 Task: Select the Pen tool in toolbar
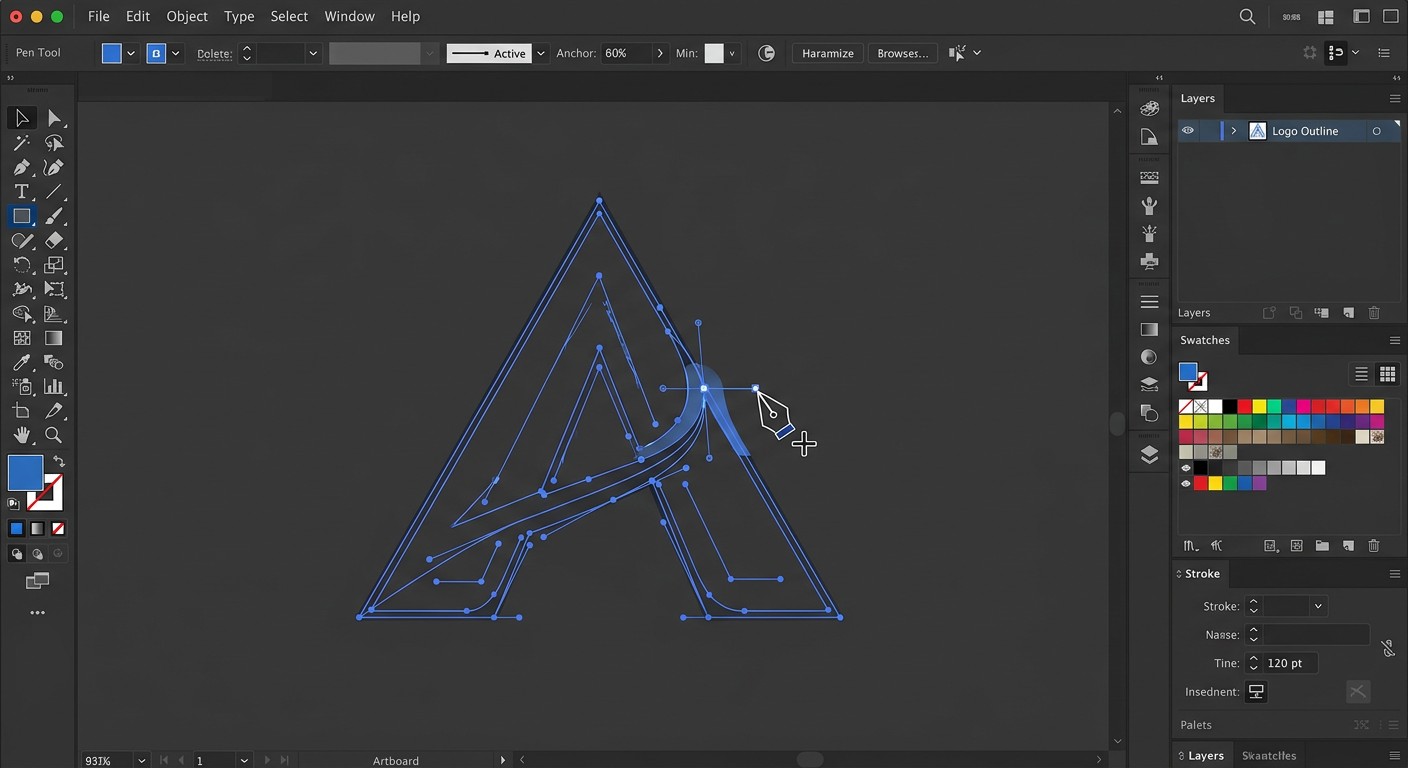(x=21, y=167)
